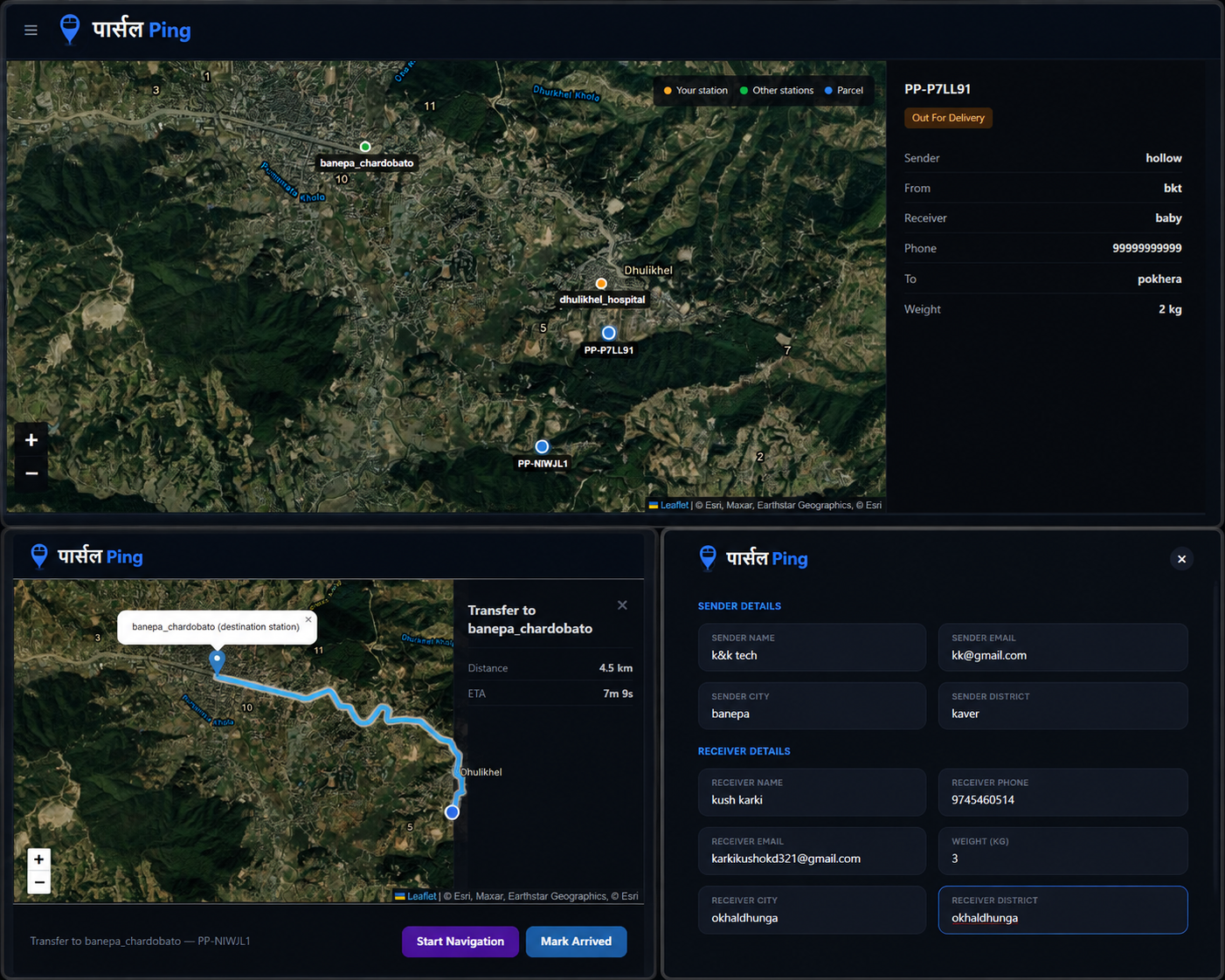This screenshot has width=1225, height=980.
Task: Click the Your station legend entry
Action: [x=696, y=91]
